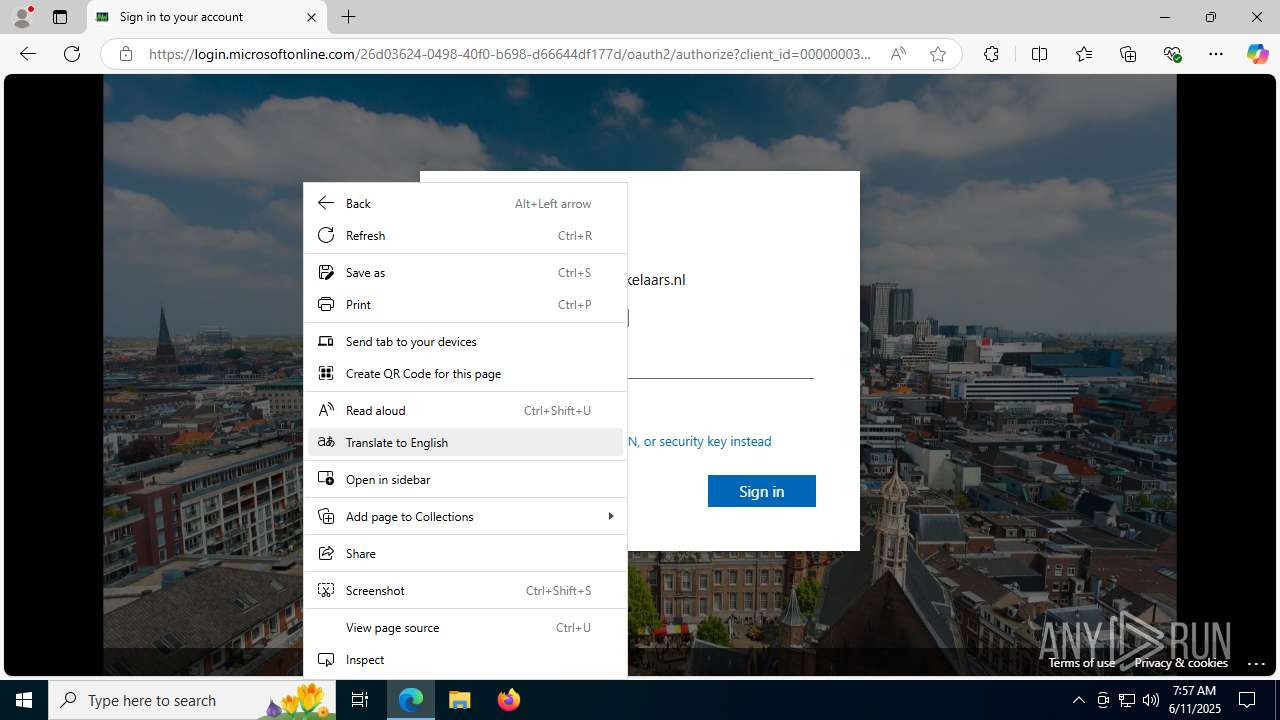Choose Back in the context menu
This screenshot has height=720, width=1280.
tap(465, 203)
